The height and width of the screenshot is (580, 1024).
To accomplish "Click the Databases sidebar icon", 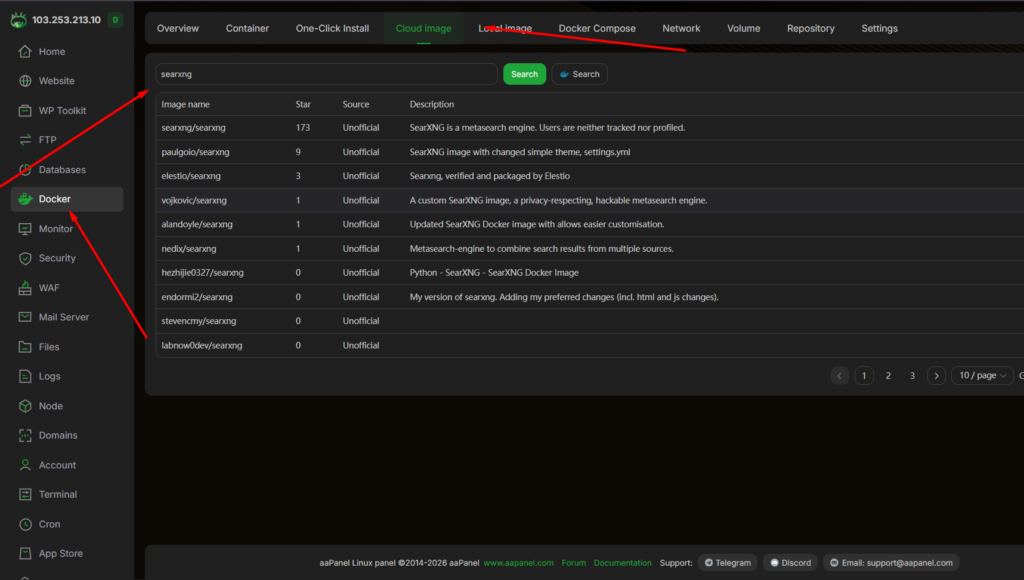I will click(x=25, y=170).
